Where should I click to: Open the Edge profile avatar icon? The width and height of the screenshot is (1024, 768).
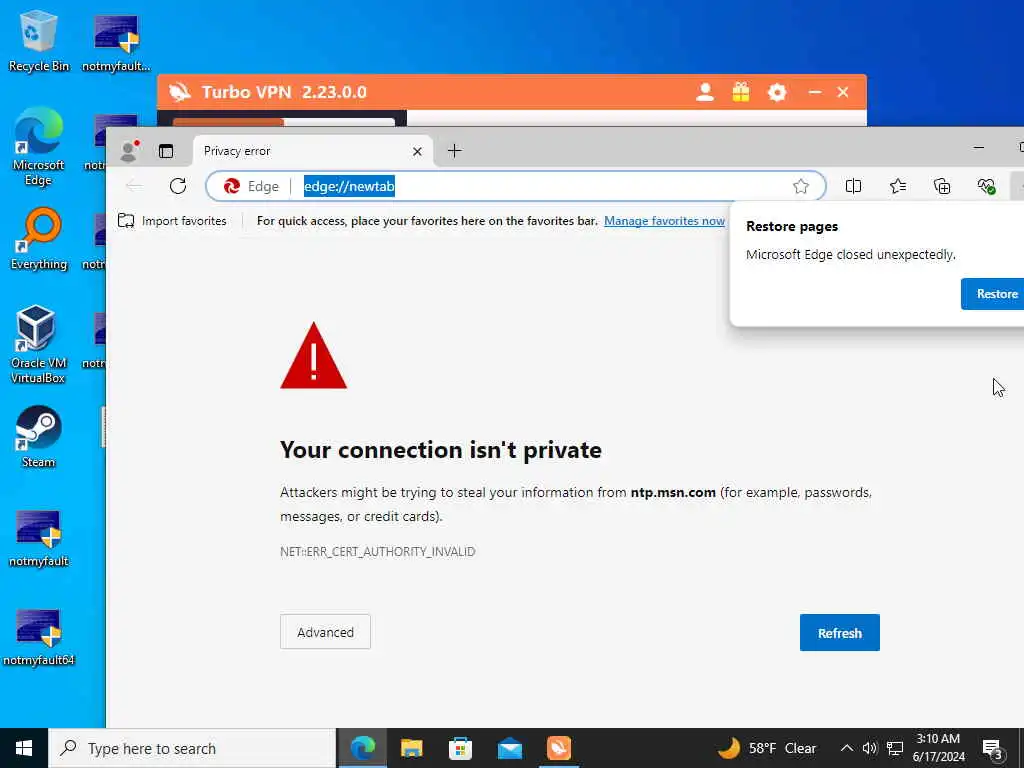[130, 151]
